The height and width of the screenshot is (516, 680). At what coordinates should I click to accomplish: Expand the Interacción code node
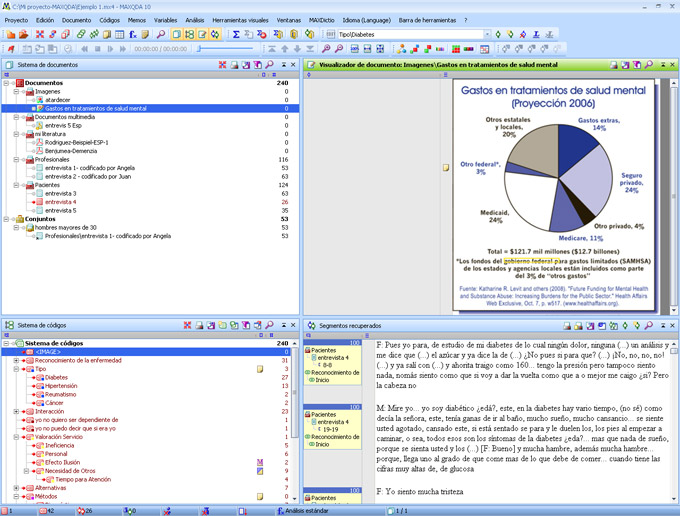pos(16,411)
